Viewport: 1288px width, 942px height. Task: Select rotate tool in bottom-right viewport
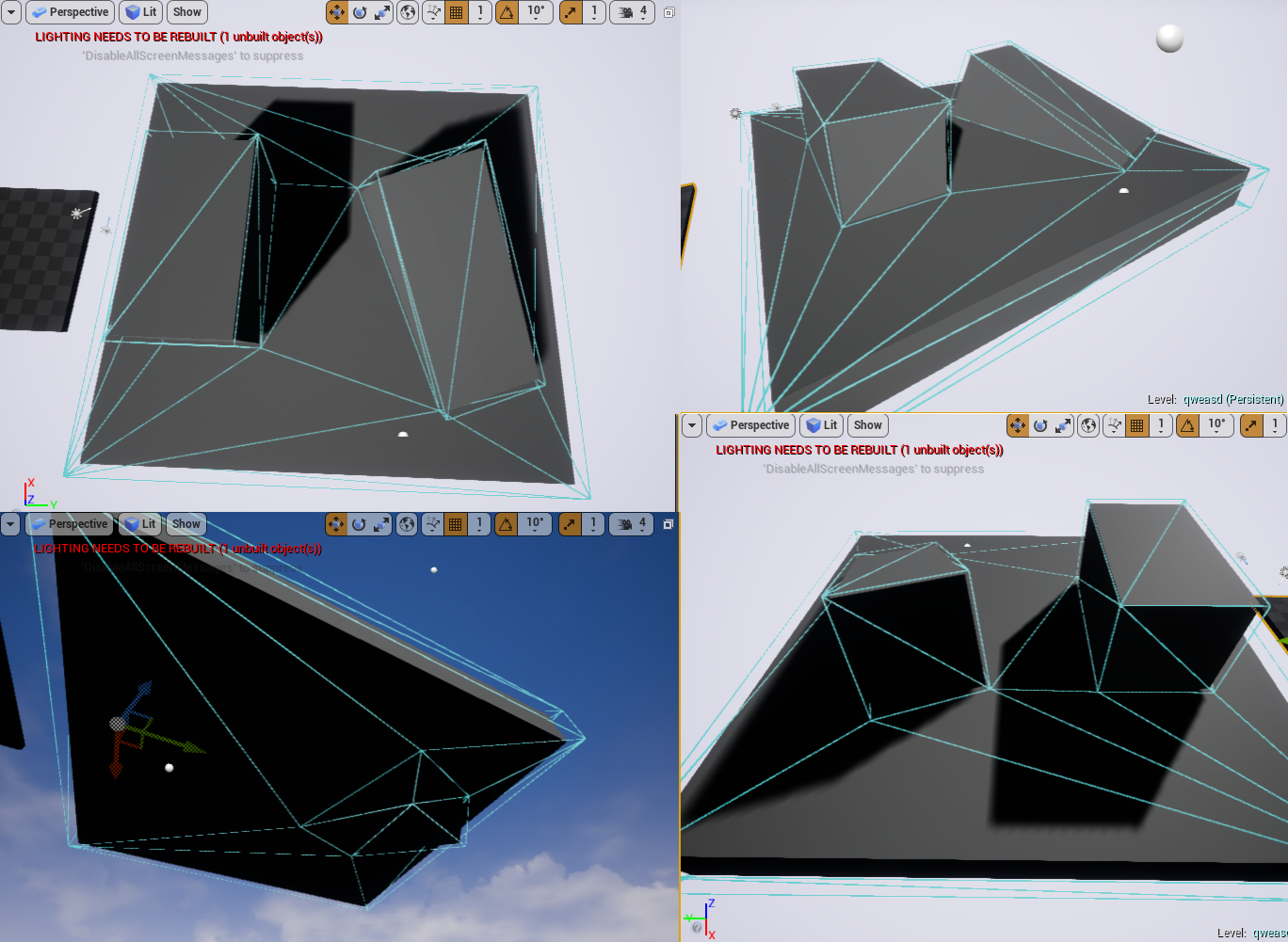click(x=1040, y=425)
